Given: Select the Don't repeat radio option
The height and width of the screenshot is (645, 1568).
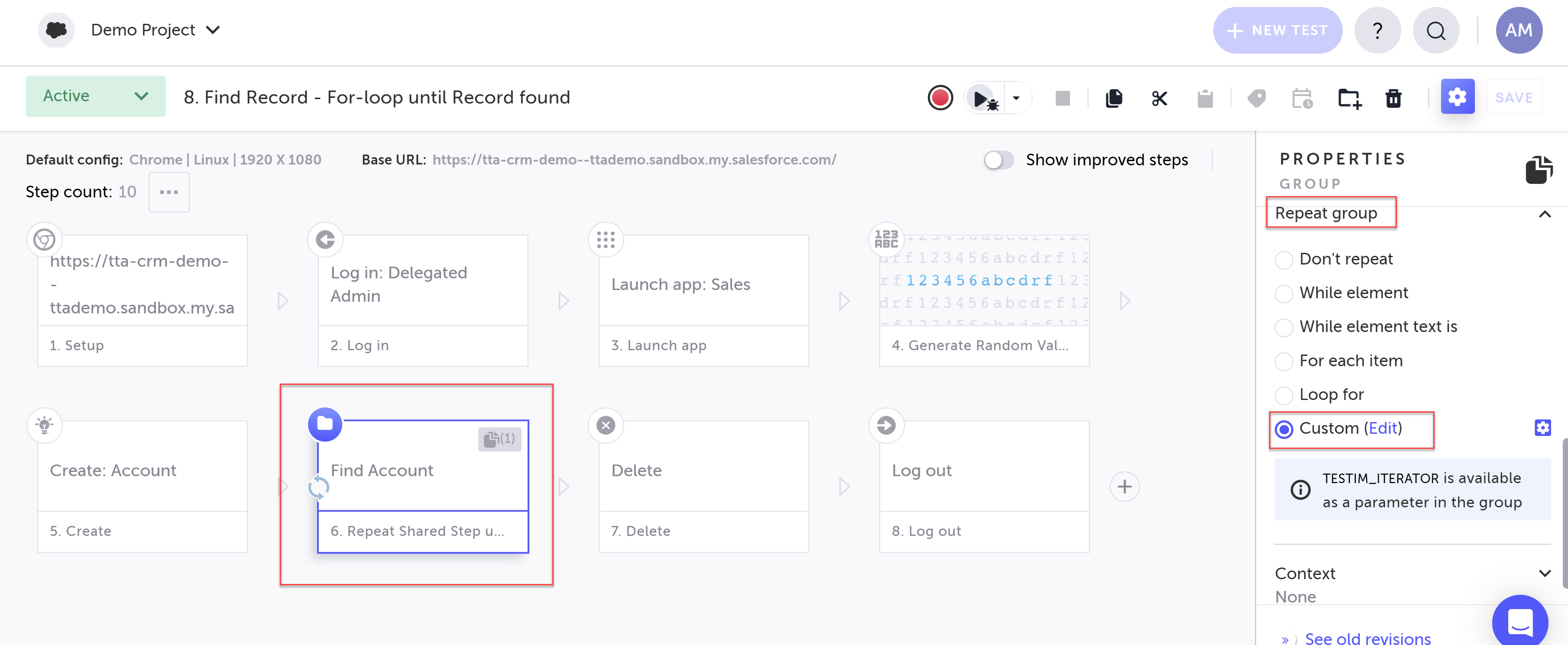Looking at the screenshot, I should coord(1284,260).
